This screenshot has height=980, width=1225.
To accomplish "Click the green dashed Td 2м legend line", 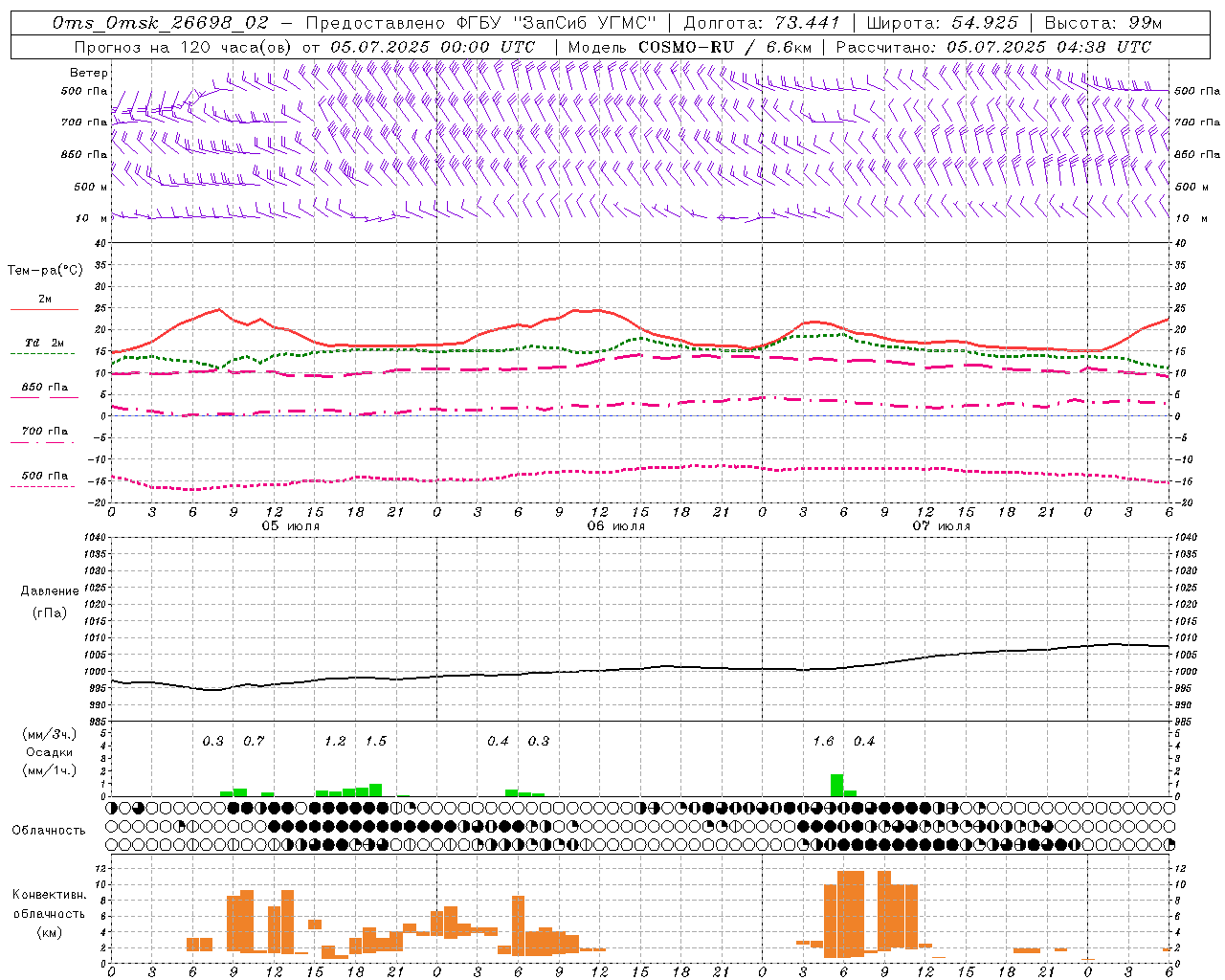I will pyautogui.click(x=42, y=353).
